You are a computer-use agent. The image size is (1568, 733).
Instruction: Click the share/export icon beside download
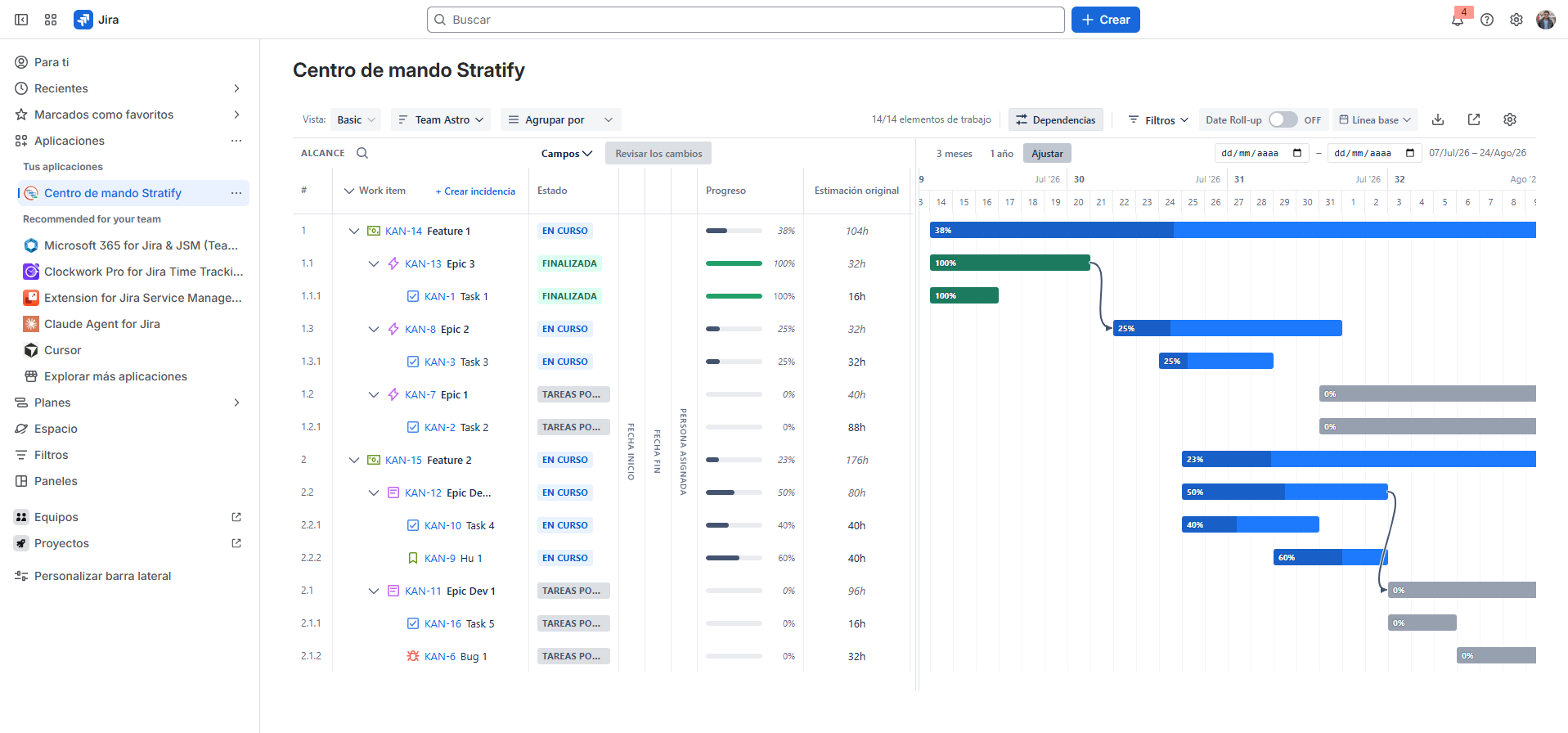coord(1474,119)
